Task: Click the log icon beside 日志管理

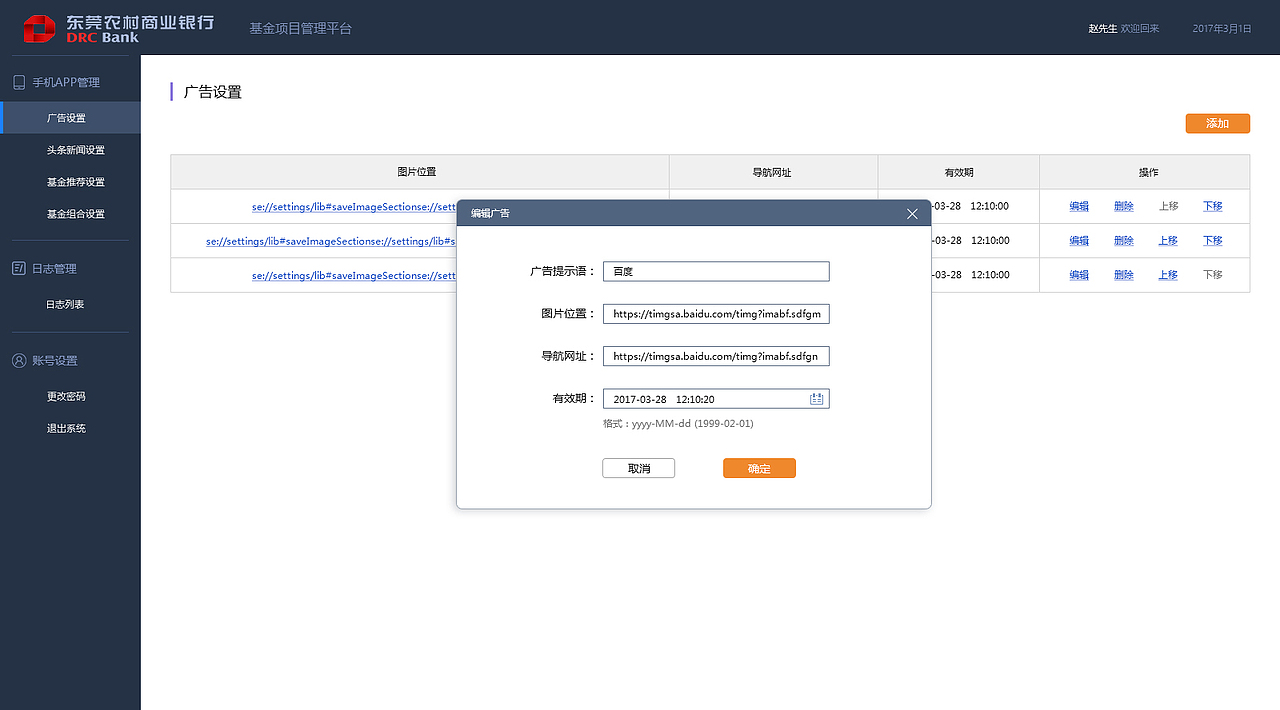Action: pos(19,268)
